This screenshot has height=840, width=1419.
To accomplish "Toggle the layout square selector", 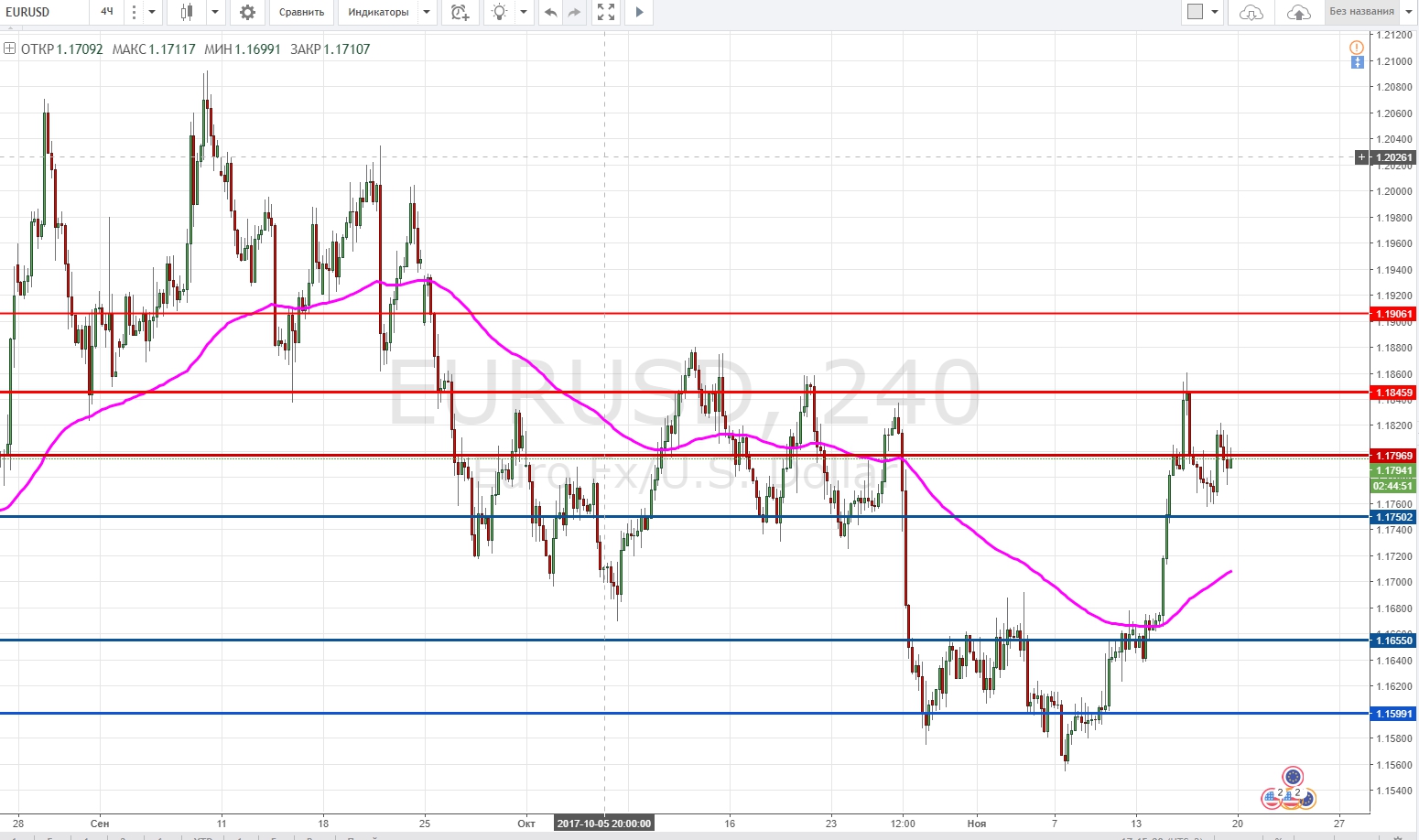I will (x=1195, y=12).
